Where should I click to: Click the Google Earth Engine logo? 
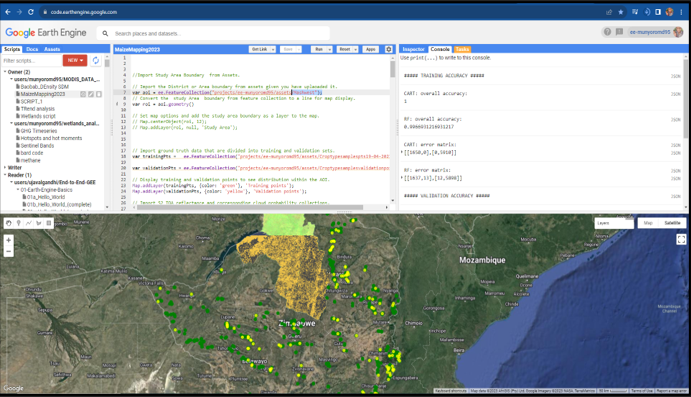[x=46, y=33]
